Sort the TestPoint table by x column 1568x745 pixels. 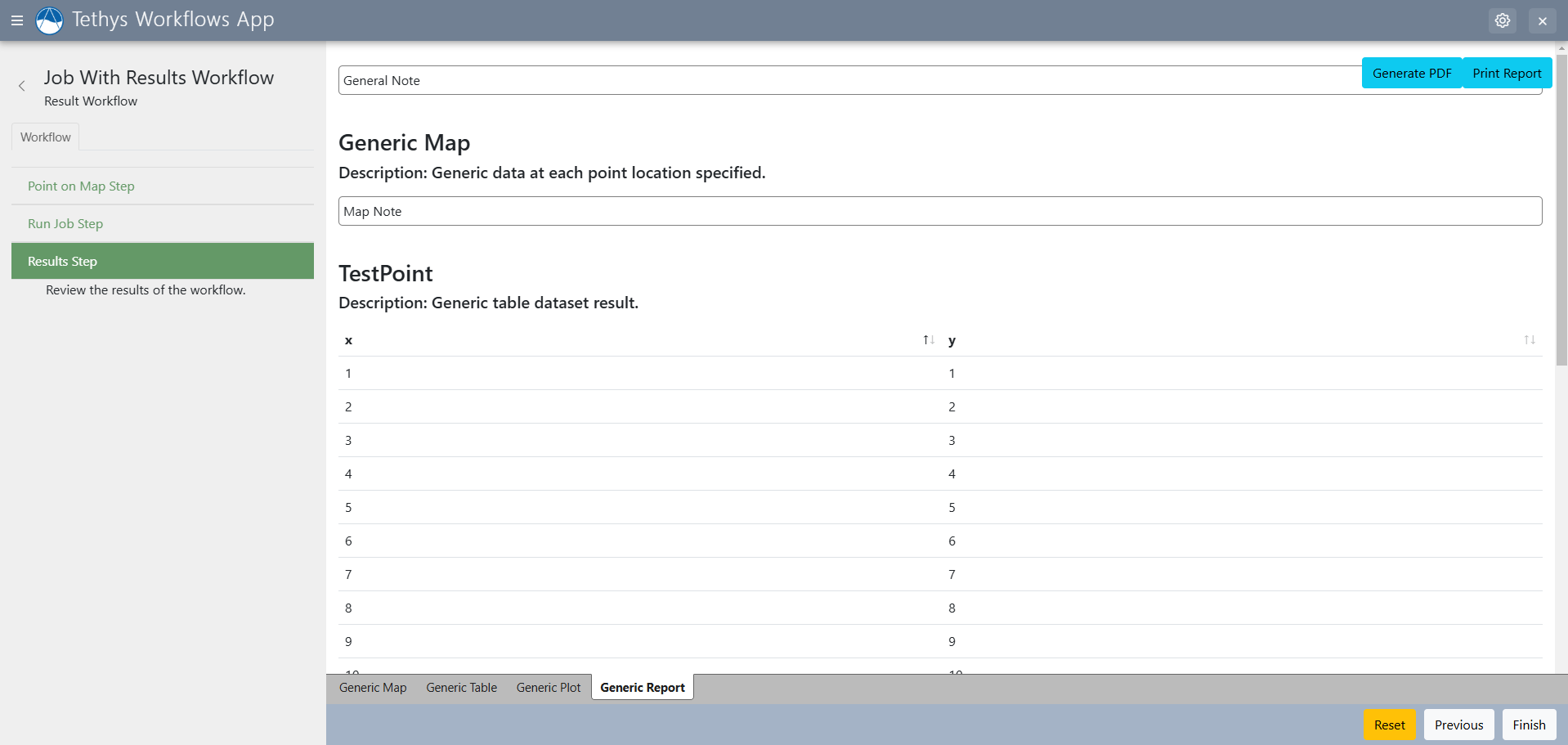pos(928,339)
